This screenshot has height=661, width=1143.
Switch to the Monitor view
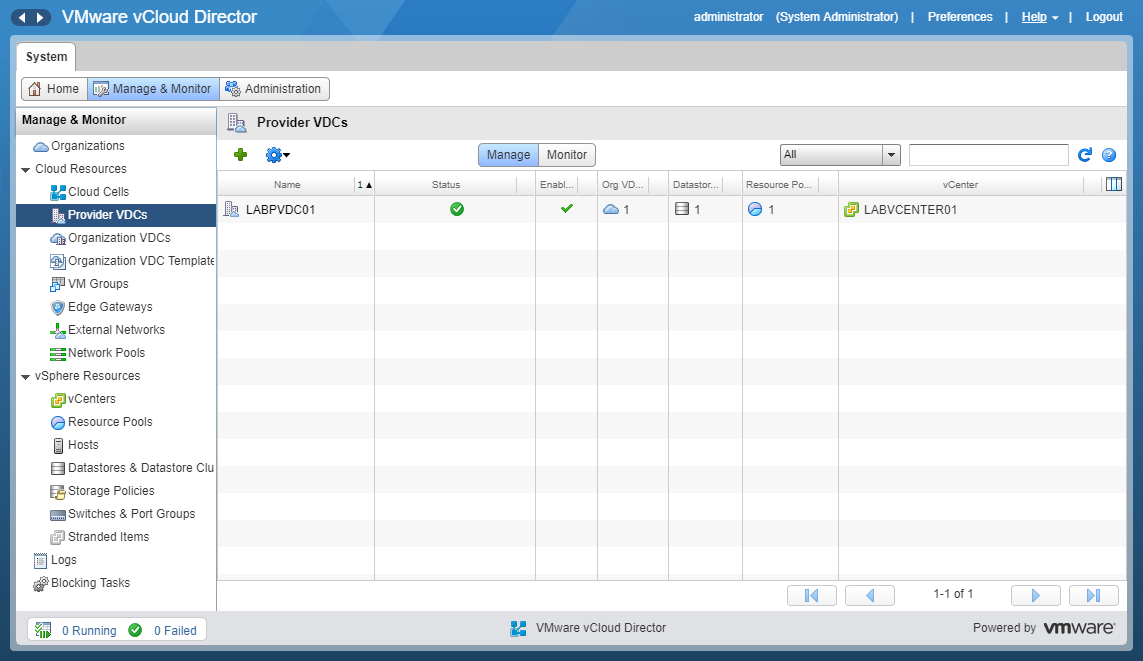point(567,155)
